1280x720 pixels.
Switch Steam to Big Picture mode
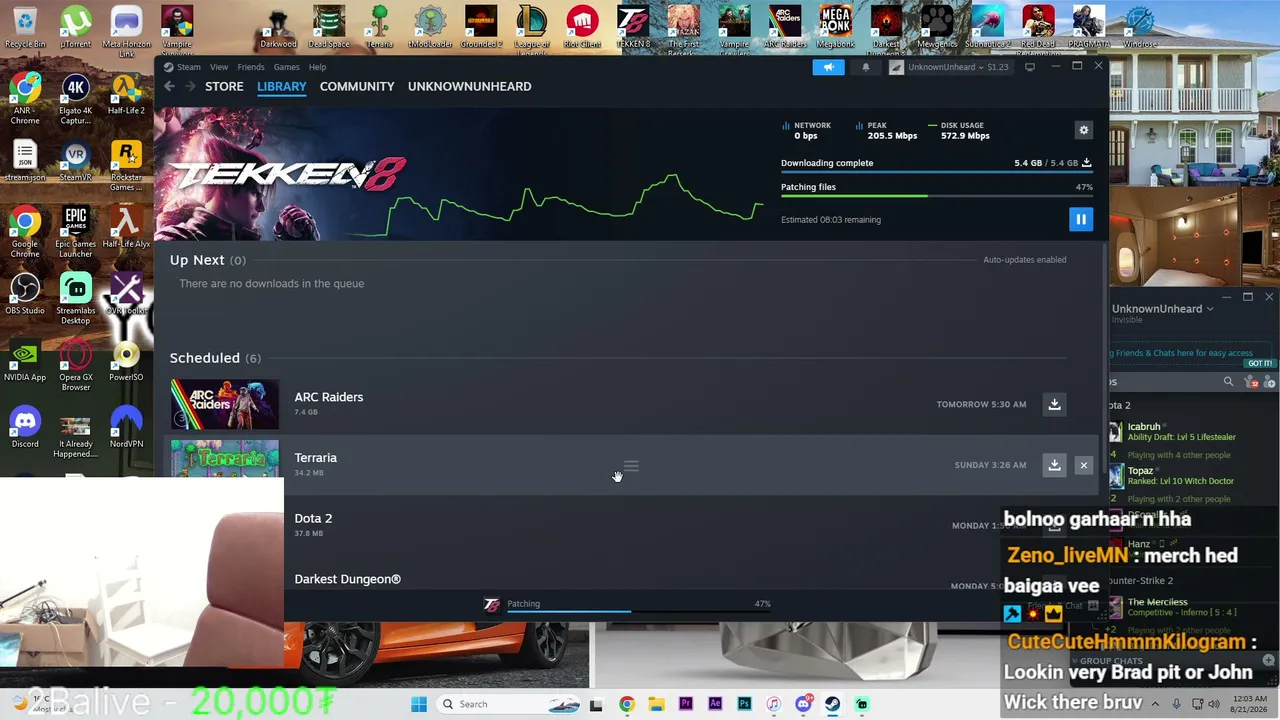point(1030,67)
